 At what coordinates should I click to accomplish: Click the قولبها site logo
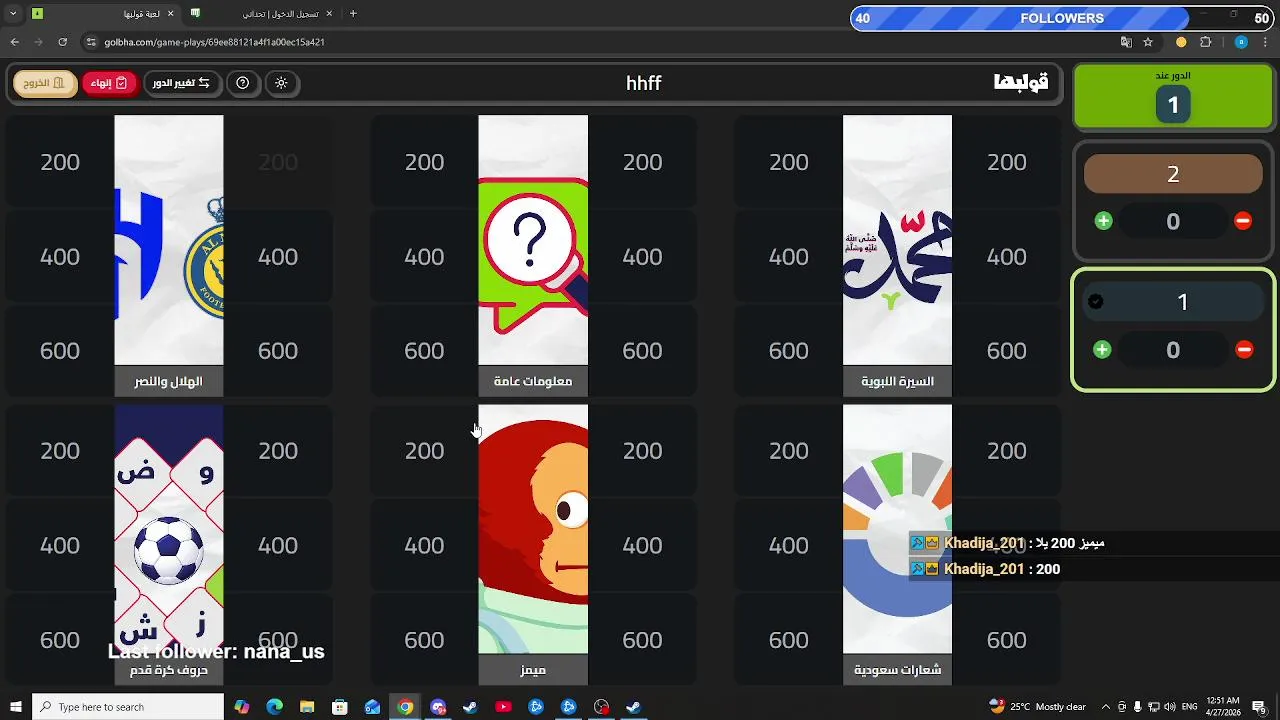[1021, 83]
